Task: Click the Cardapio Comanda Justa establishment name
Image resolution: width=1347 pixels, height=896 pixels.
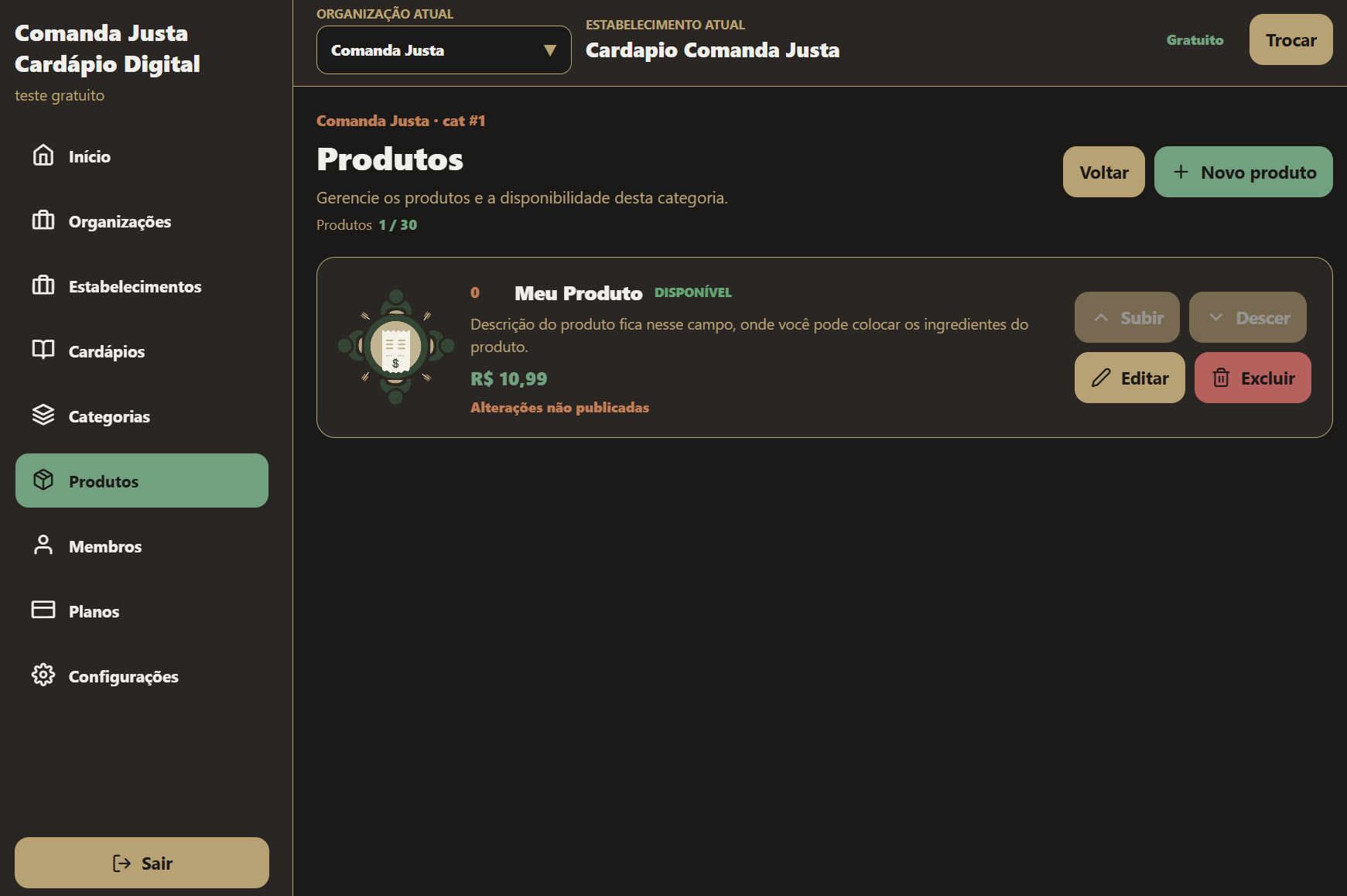Action: (x=713, y=50)
